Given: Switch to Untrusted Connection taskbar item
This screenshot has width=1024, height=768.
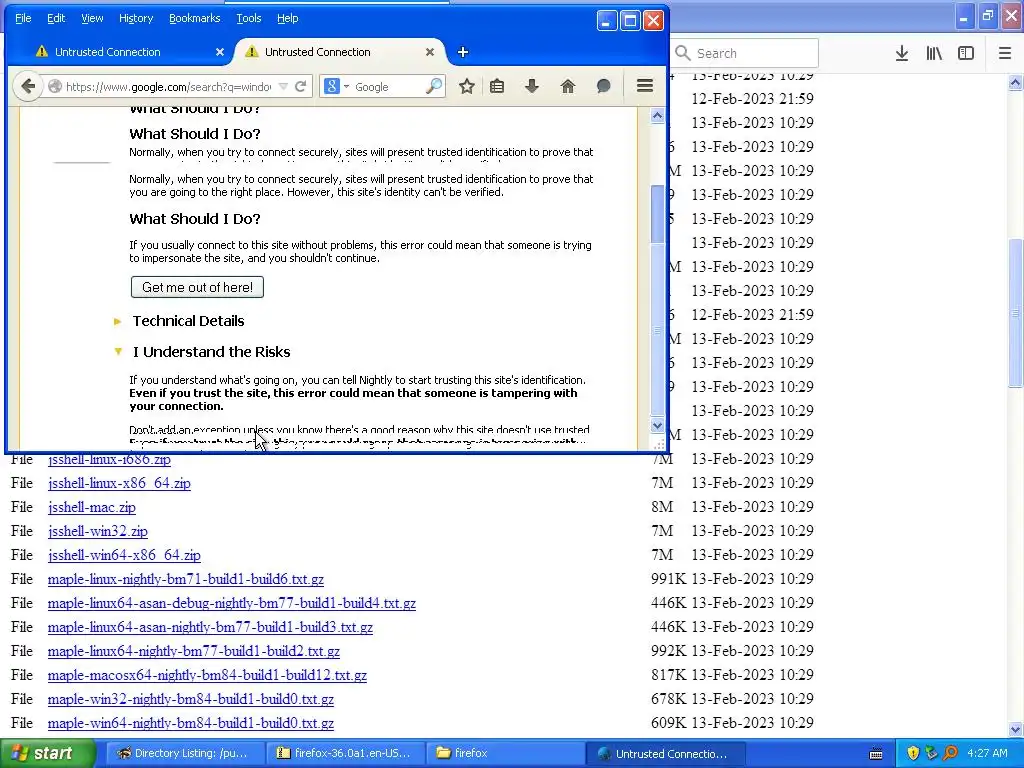Looking at the screenshot, I should tap(664, 753).
